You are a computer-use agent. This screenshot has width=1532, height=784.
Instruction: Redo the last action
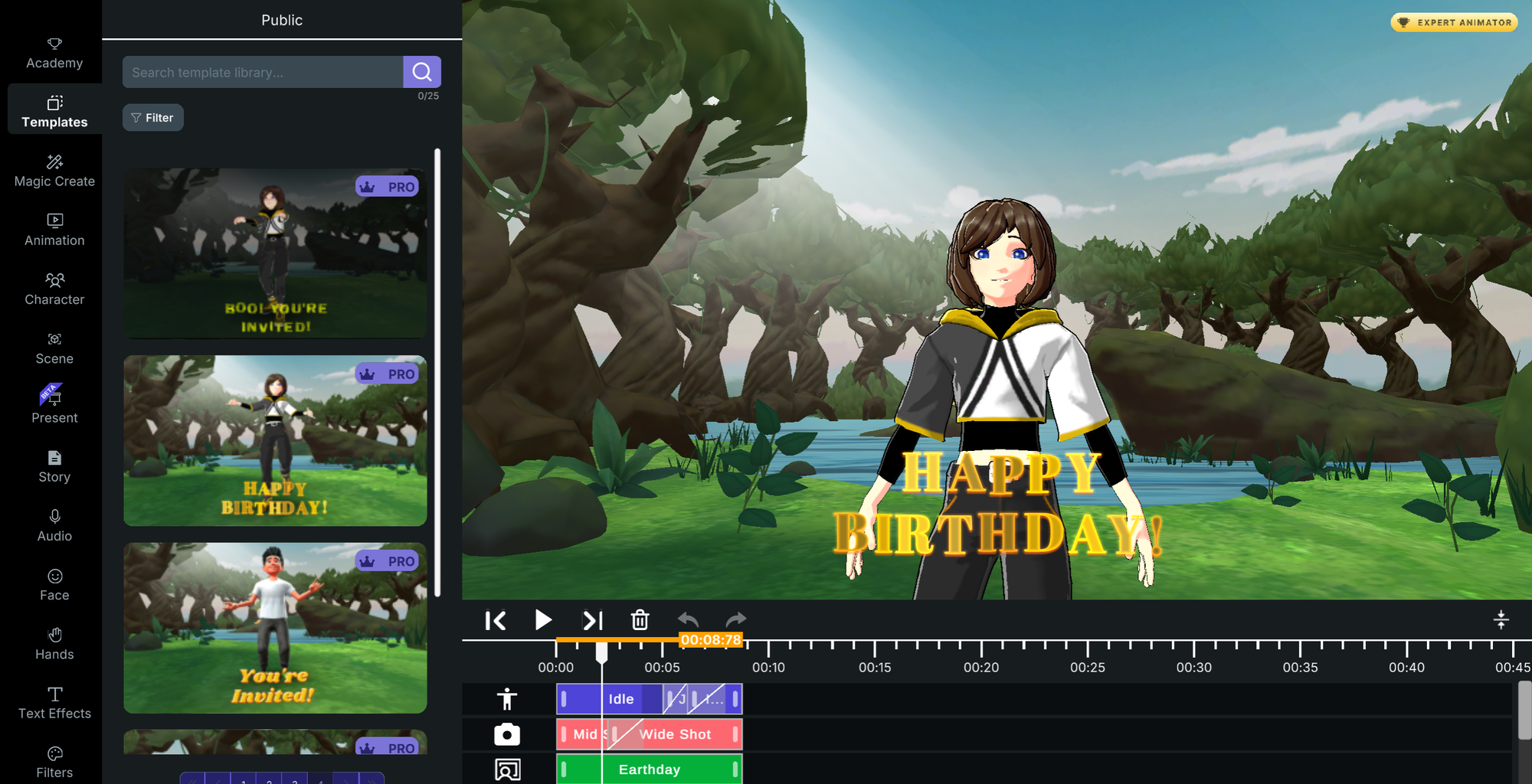[x=735, y=621]
